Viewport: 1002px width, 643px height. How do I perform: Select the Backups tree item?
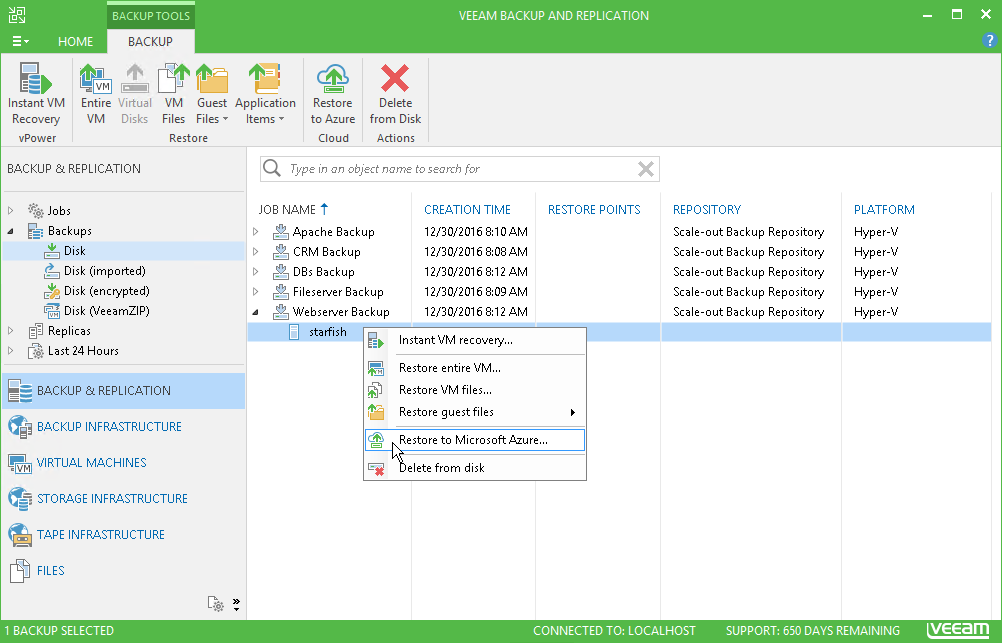click(x=70, y=231)
